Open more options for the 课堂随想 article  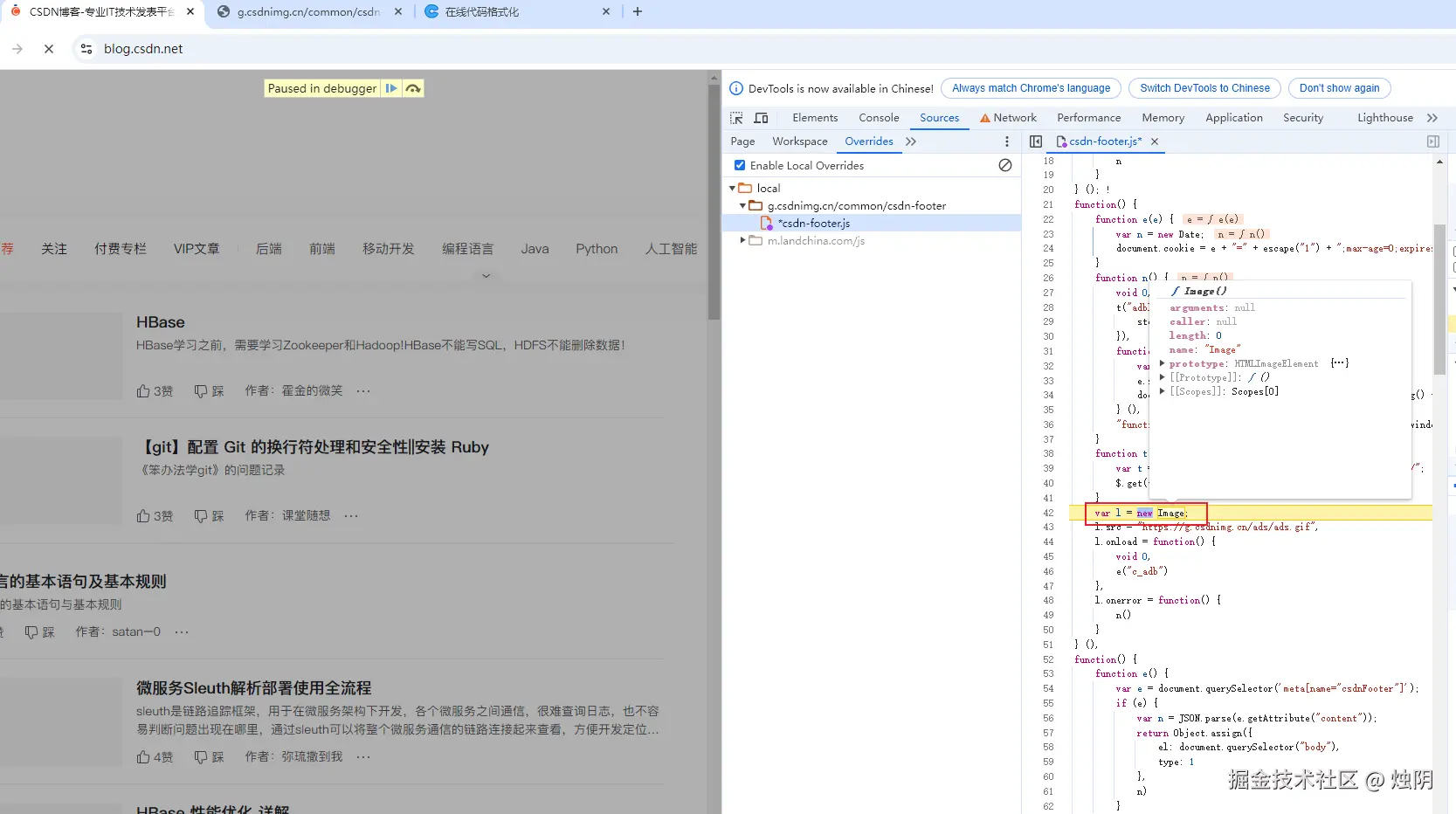pyautogui.click(x=351, y=516)
